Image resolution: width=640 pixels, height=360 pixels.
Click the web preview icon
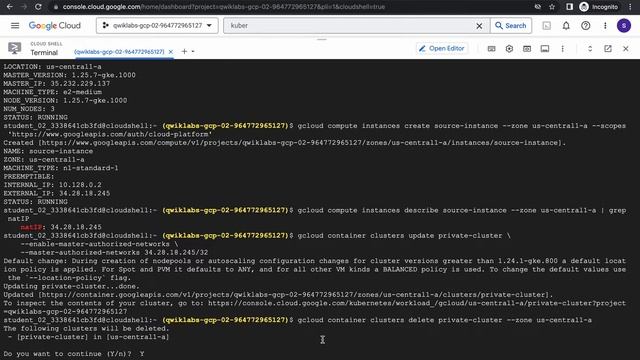527,49
